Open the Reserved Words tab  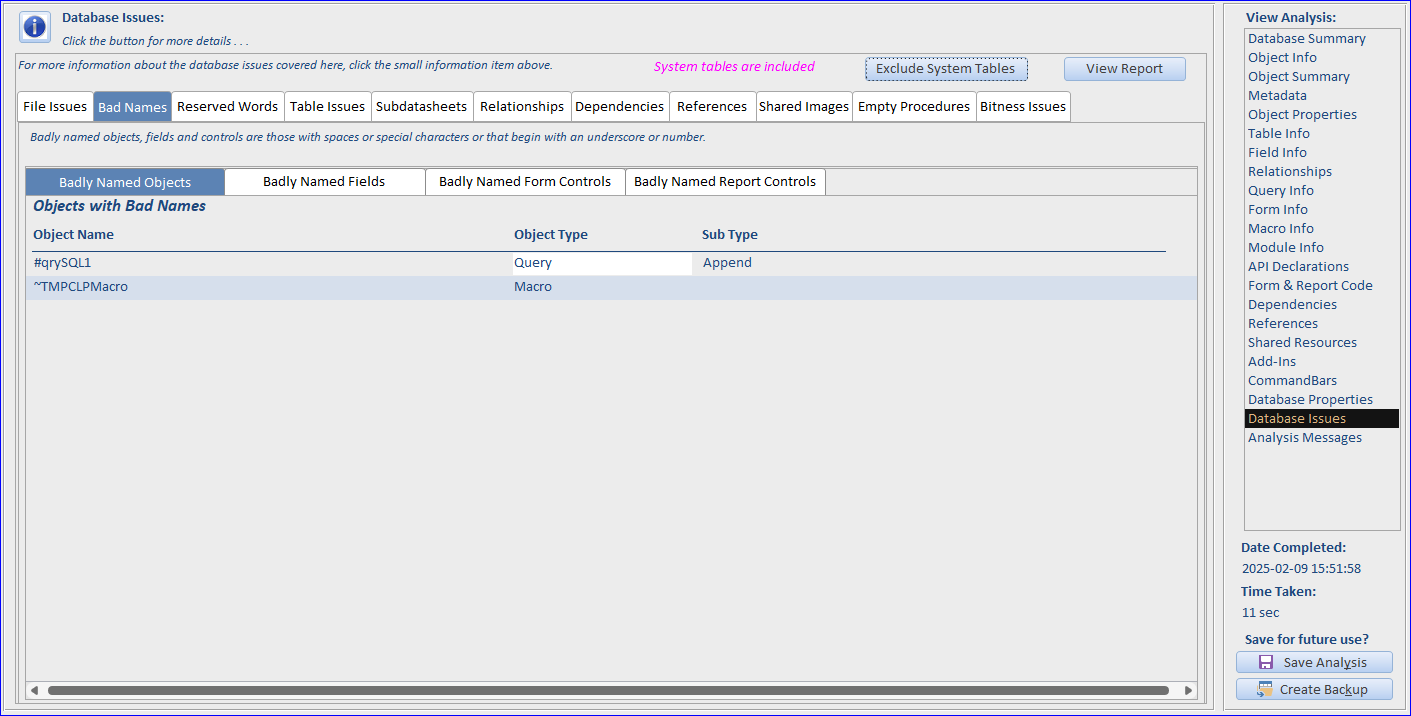point(228,107)
